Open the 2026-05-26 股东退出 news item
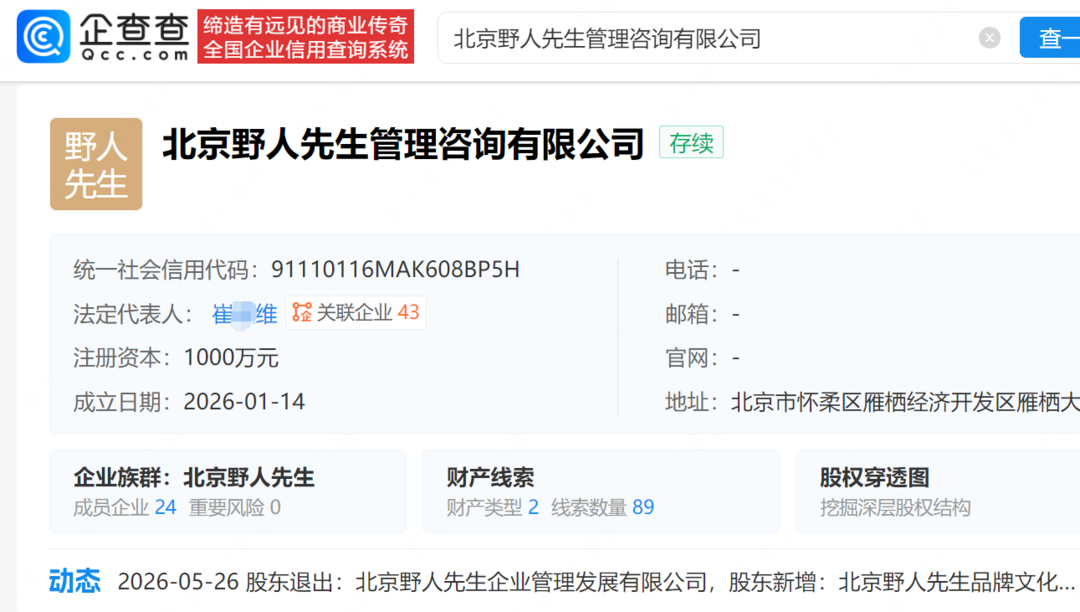1080x612 pixels. (596, 582)
